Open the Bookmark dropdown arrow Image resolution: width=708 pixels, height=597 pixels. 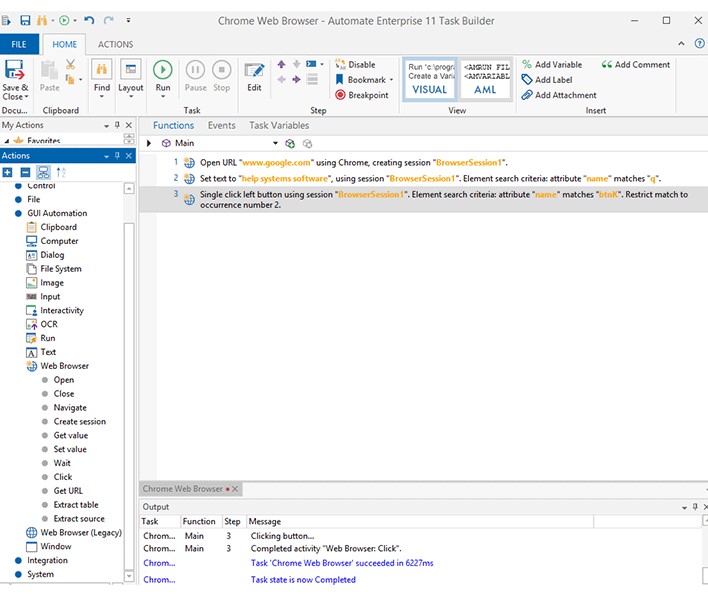(x=391, y=80)
